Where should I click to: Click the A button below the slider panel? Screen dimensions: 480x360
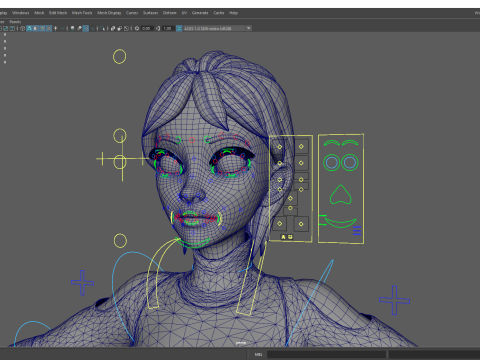[x=283, y=237]
